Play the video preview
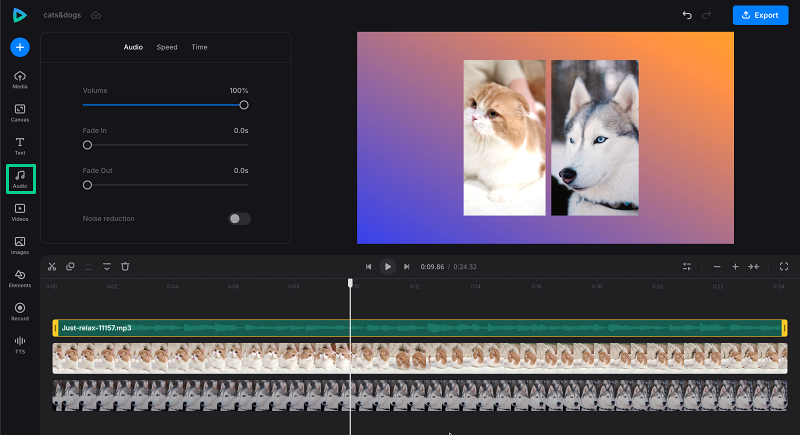Viewport: 800px width, 435px height. click(x=387, y=267)
